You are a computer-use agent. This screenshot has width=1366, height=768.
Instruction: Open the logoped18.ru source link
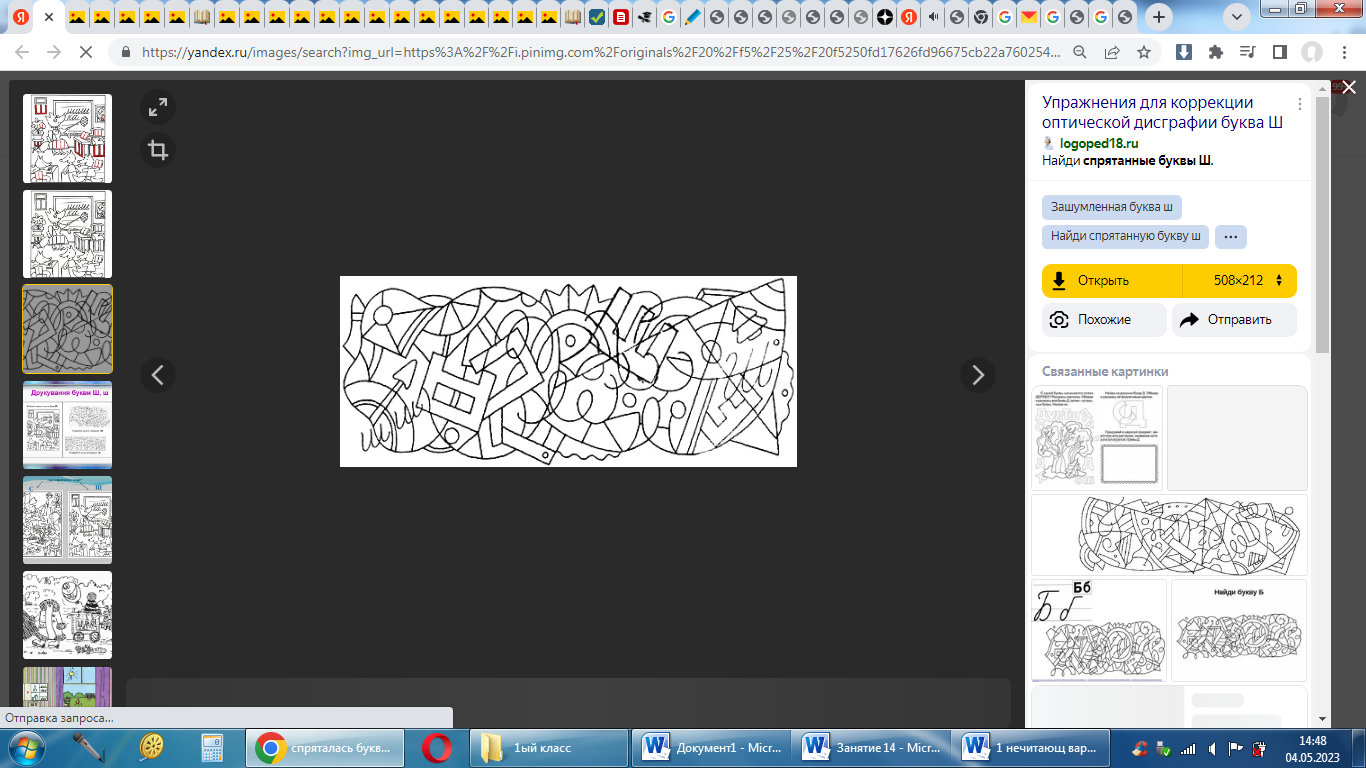[1098, 143]
